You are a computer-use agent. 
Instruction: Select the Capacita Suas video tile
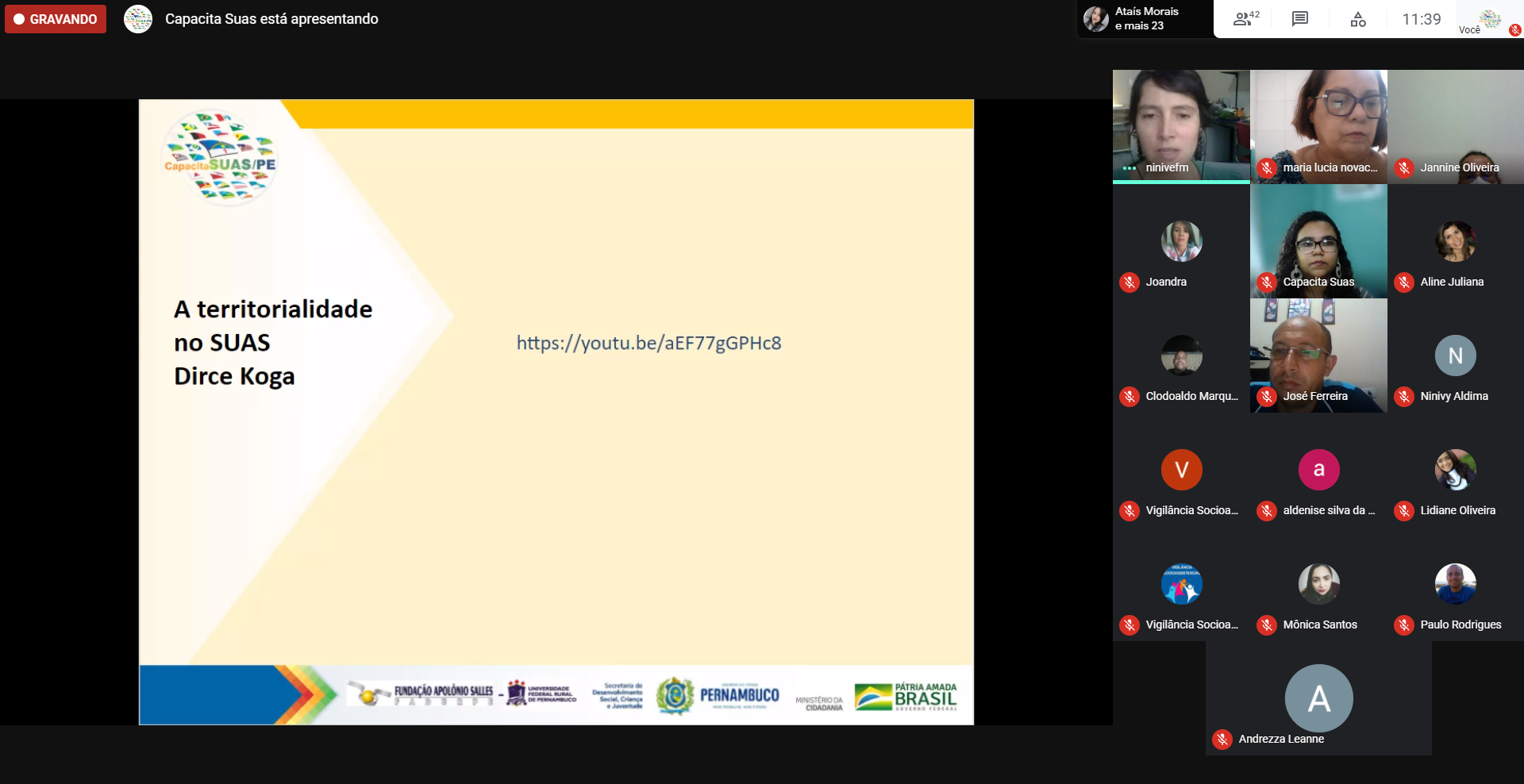(1318, 237)
